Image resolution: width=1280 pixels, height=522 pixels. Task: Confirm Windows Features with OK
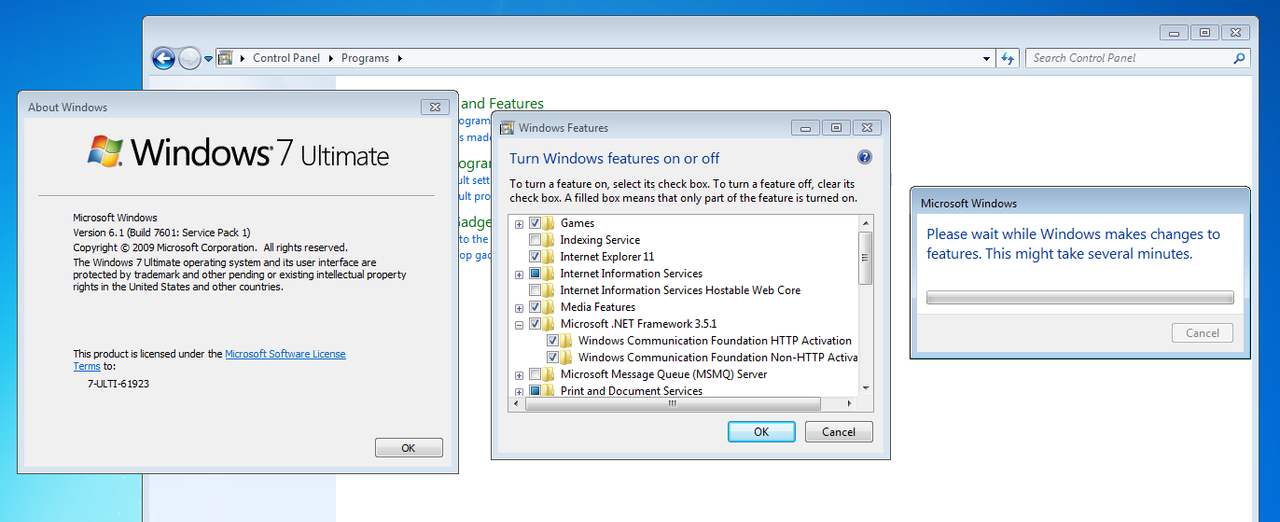pos(761,432)
